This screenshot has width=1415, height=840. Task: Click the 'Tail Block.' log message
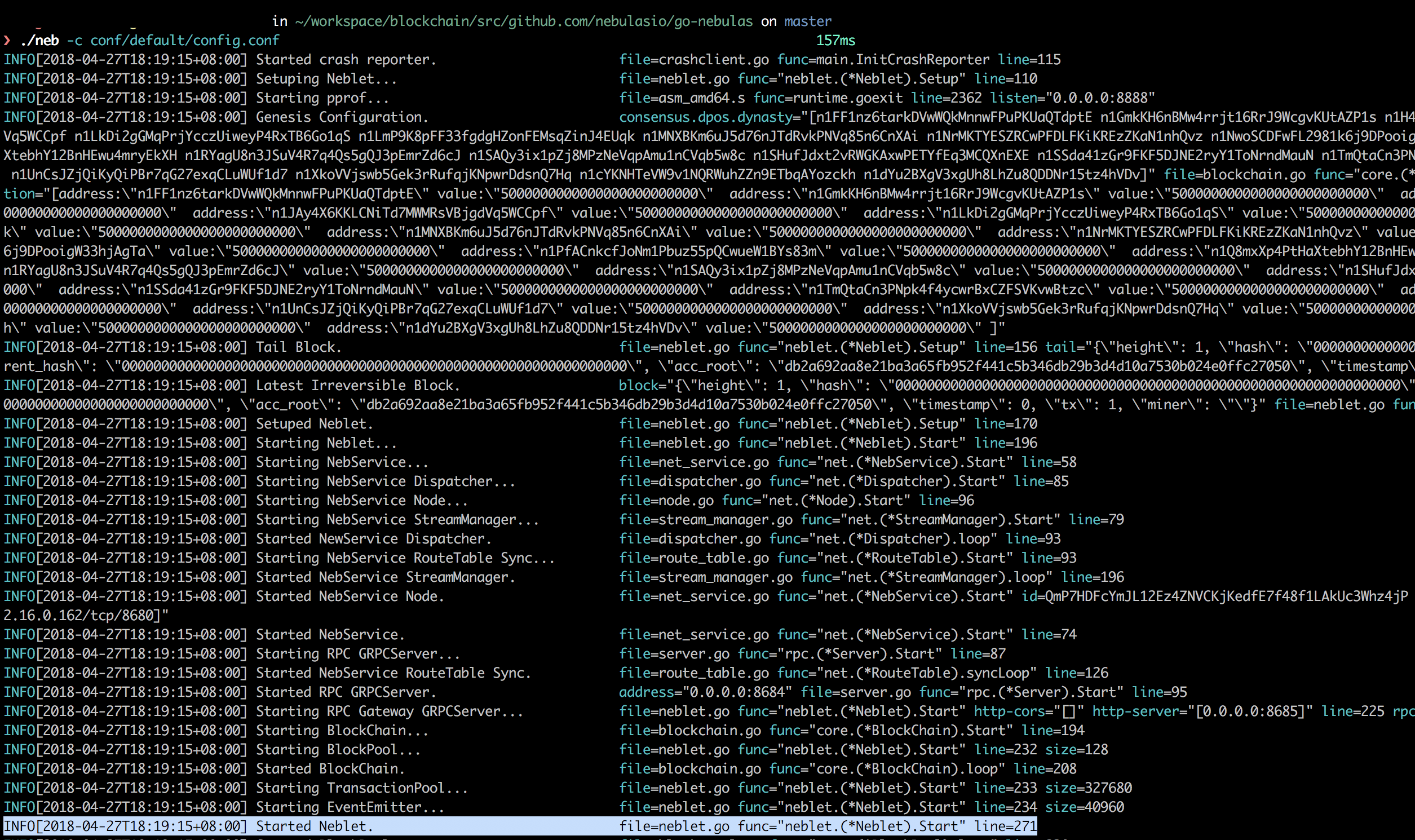299,347
